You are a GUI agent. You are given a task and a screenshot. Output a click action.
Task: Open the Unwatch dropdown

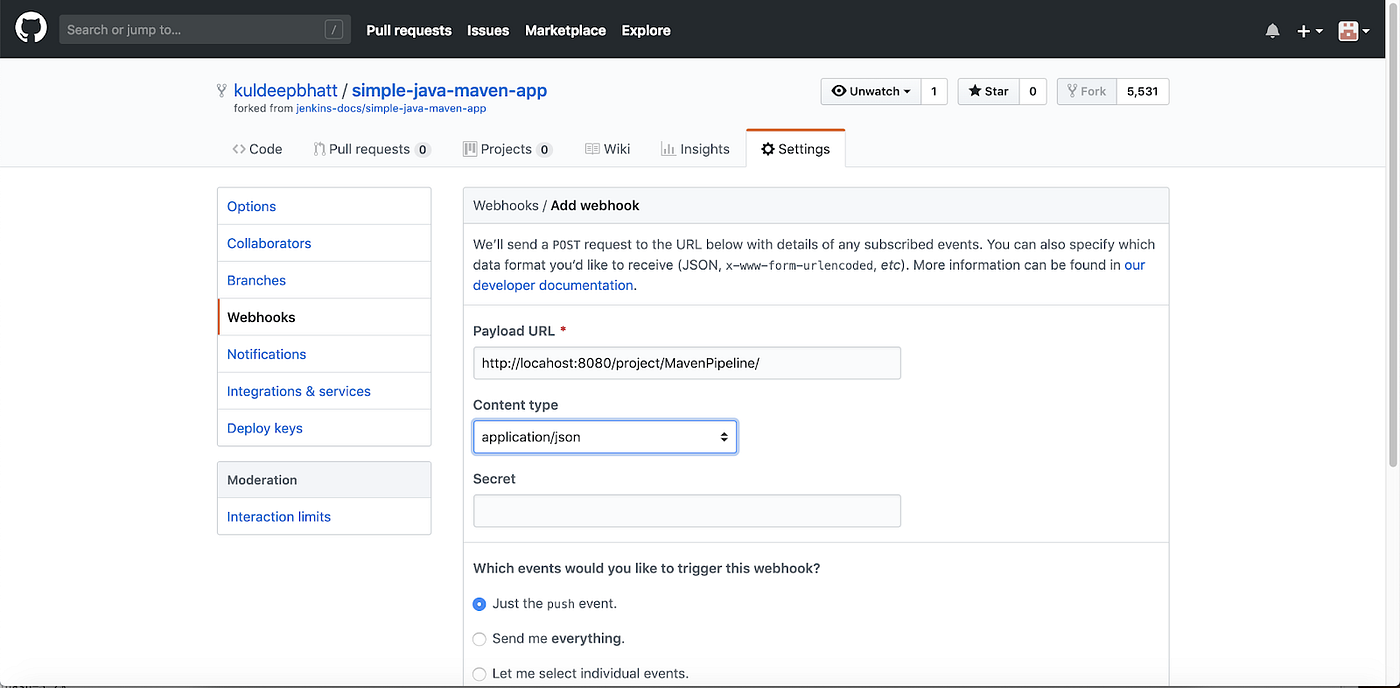click(x=870, y=91)
